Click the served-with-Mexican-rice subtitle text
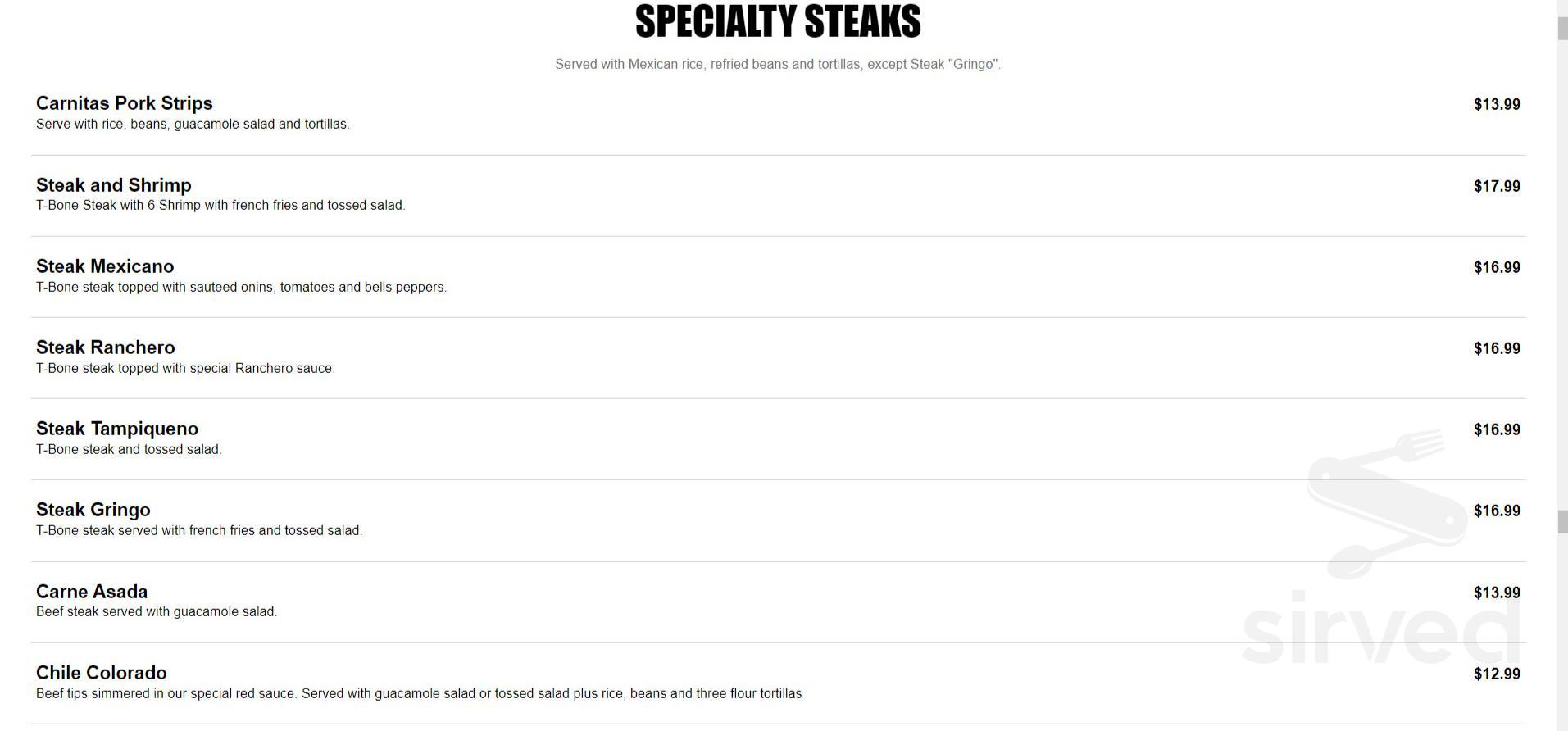 (777, 64)
